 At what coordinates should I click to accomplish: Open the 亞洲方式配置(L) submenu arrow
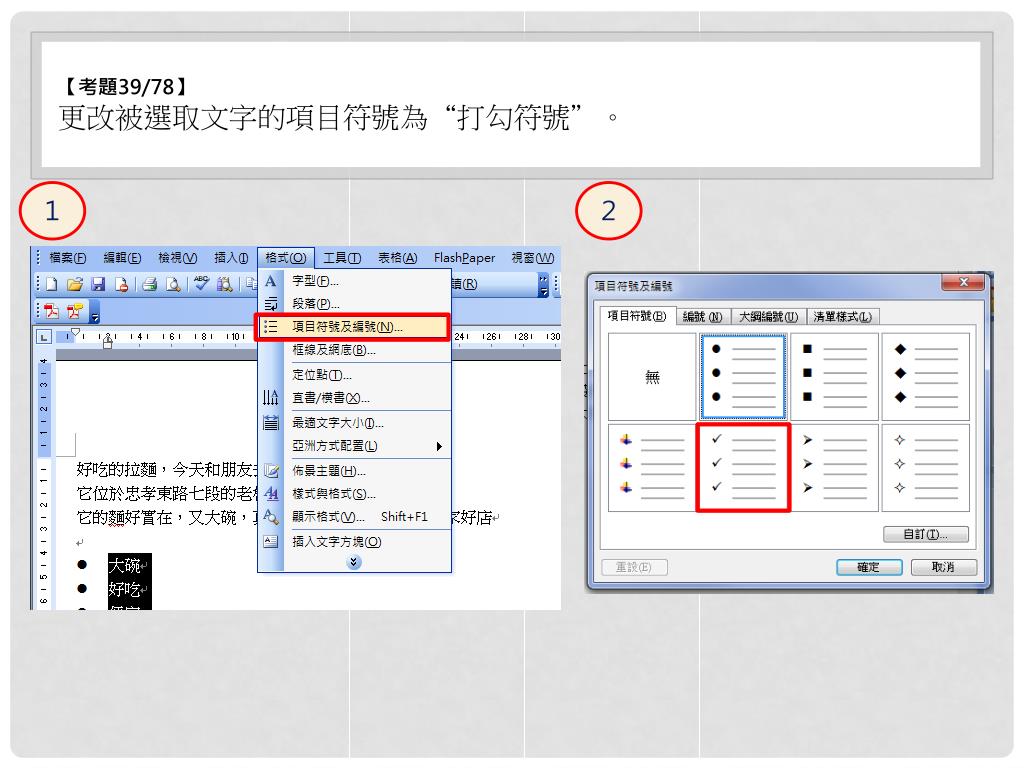click(439, 446)
